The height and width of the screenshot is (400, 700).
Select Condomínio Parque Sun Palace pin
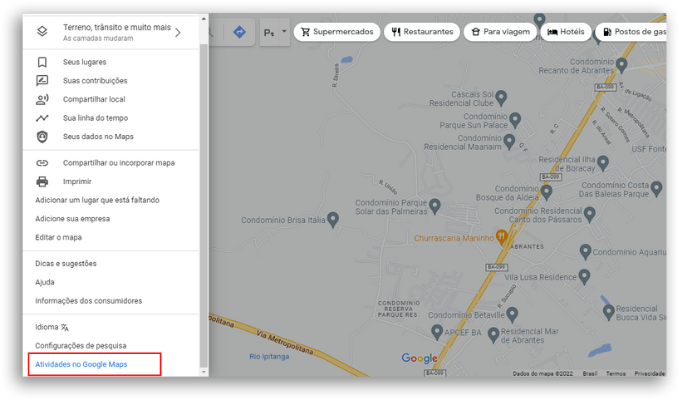515,120
